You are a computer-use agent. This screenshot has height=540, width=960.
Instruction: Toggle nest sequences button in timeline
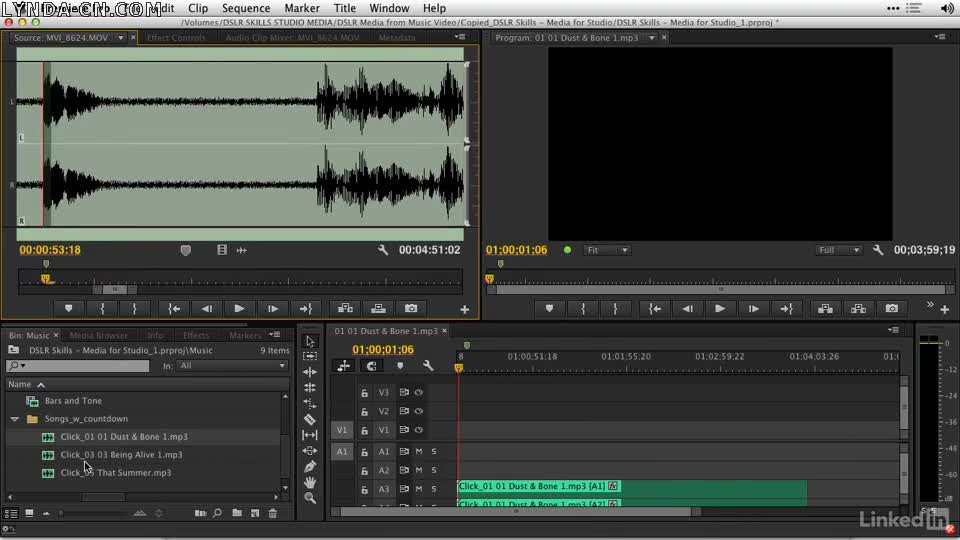pyautogui.click(x=343, y=366)
